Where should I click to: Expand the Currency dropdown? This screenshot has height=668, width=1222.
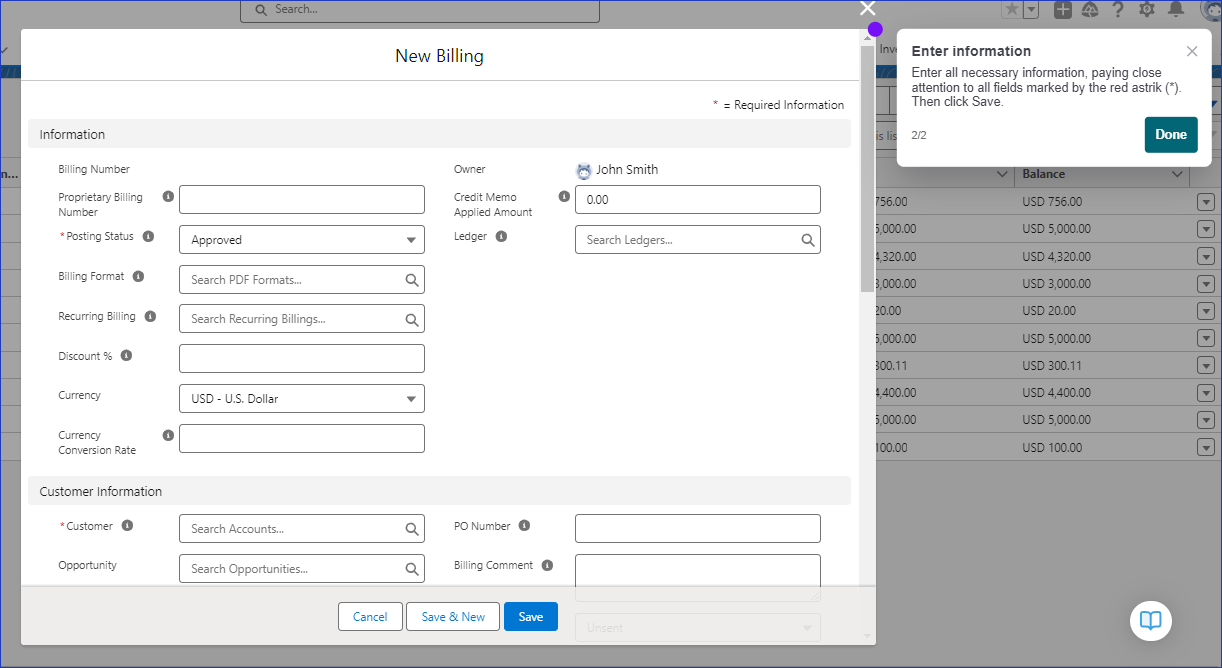click(x=301, y=399)
